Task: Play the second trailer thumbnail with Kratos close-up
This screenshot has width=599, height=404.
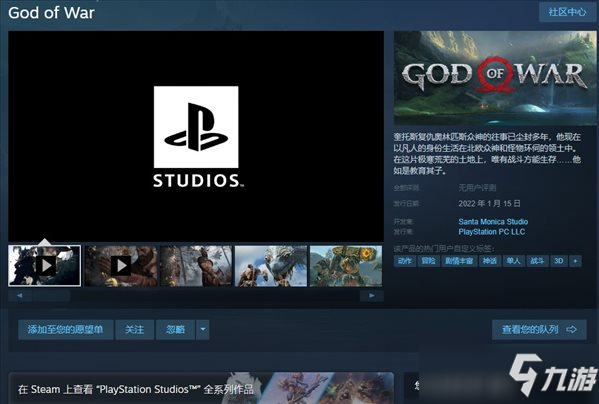Action: coord(121,266)
